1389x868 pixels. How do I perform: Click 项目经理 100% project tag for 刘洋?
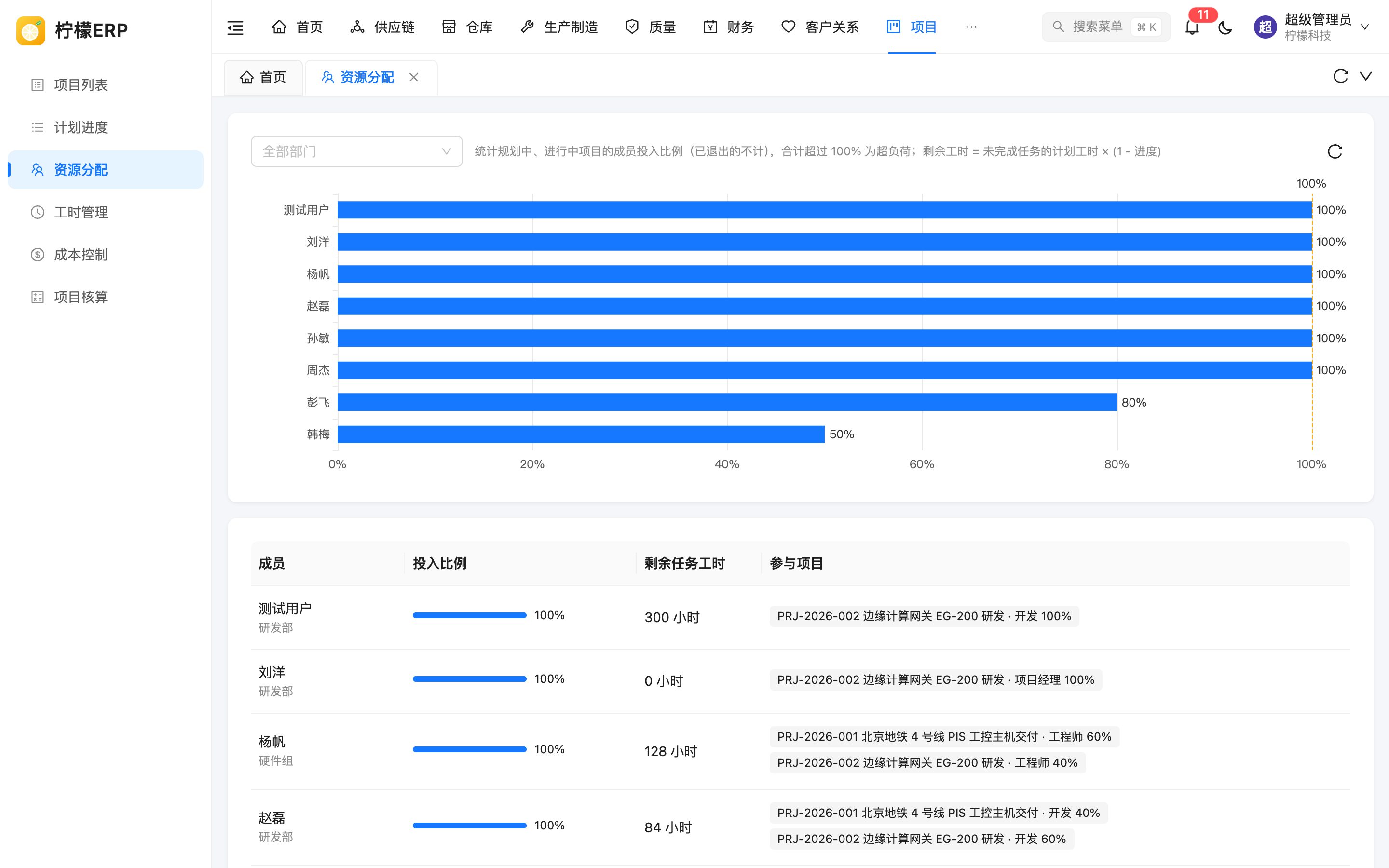(936, 680)
